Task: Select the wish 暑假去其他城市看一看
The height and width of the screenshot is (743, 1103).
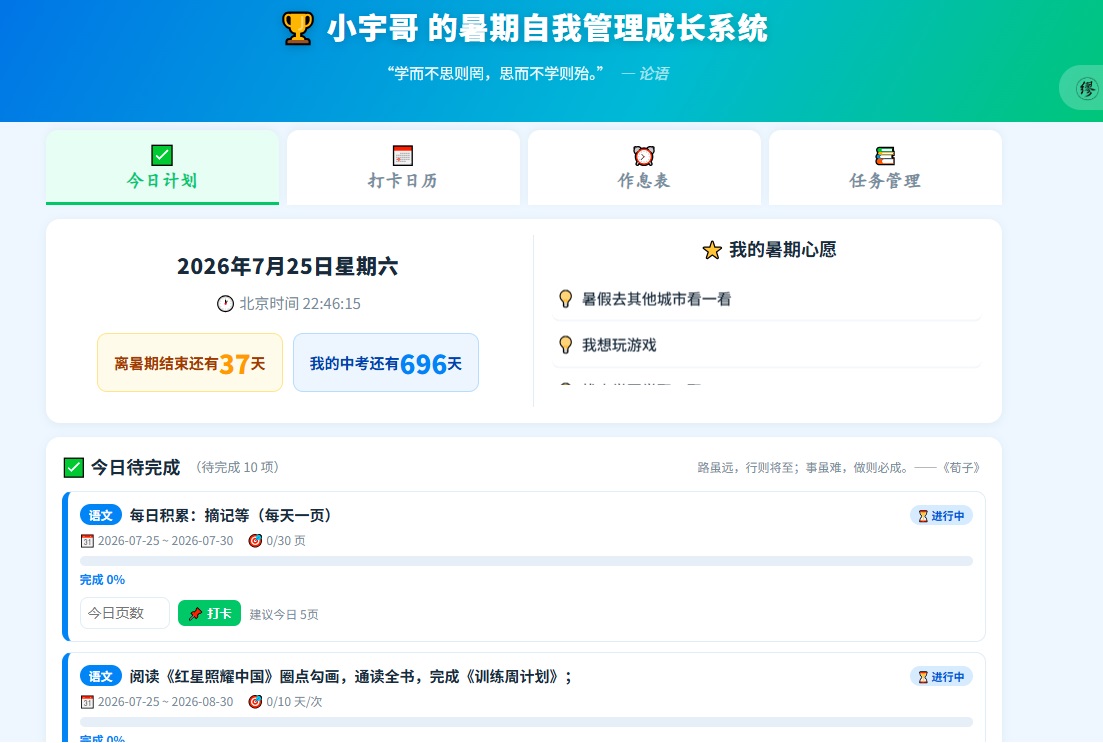Action: [x=767, y=300]
